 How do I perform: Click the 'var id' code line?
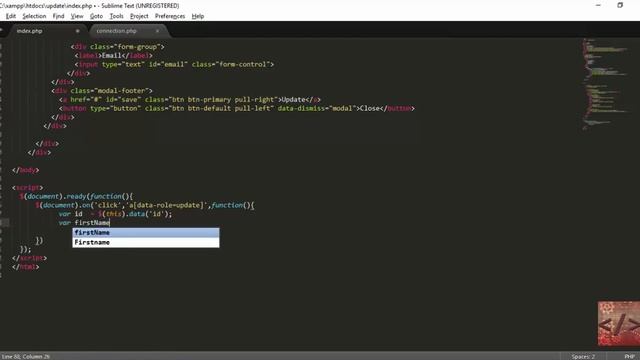pos(116,214)
